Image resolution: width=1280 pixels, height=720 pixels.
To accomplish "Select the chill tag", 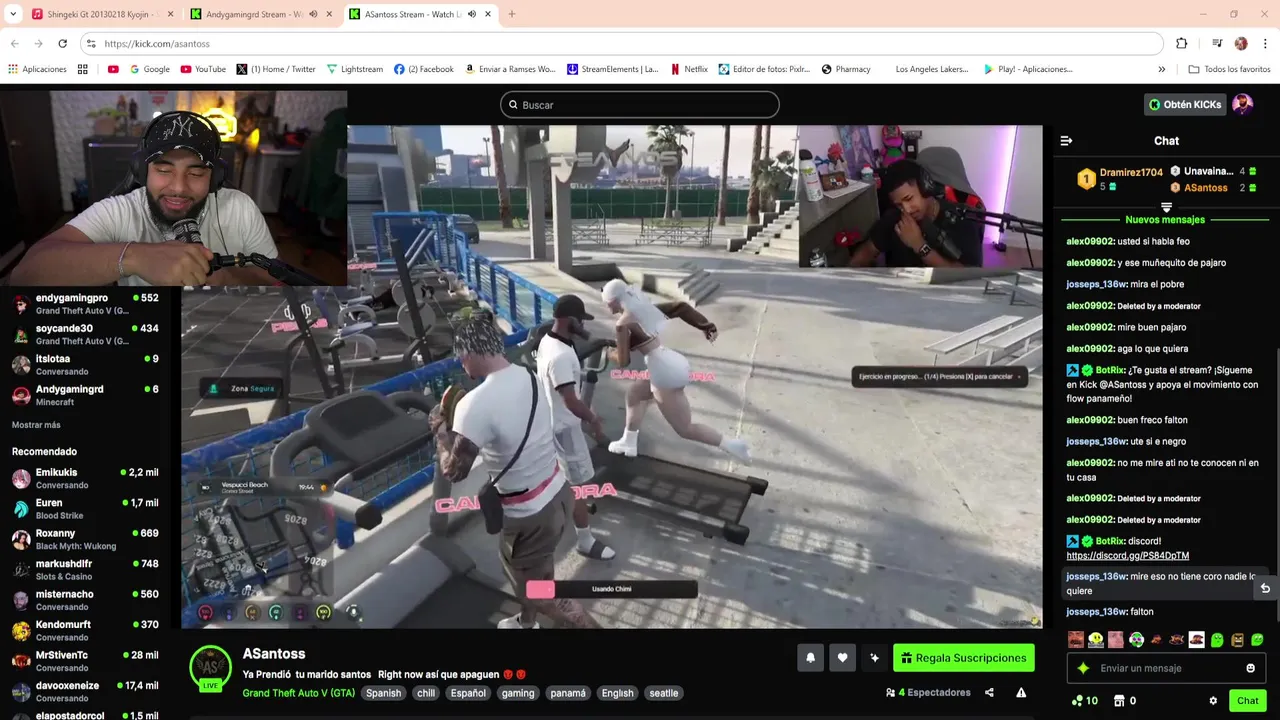I will (x=426, y=693).
